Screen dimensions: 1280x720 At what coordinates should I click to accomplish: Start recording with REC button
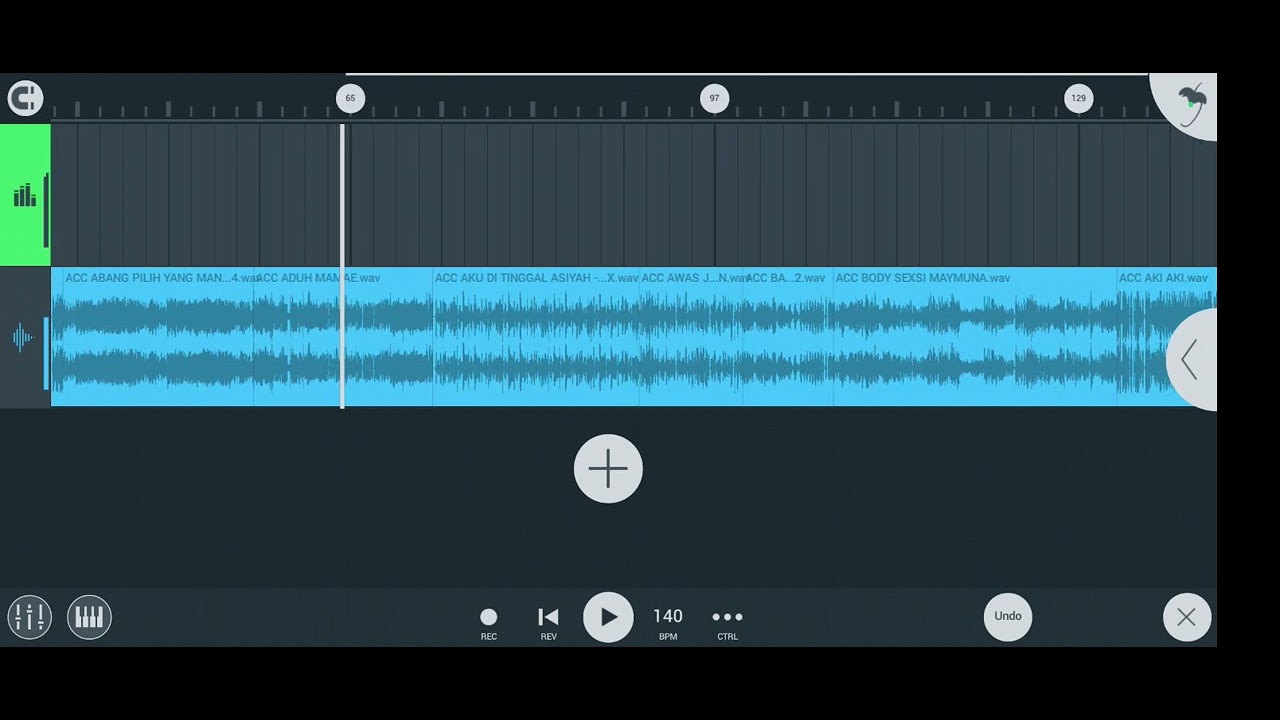pos(488,623)
